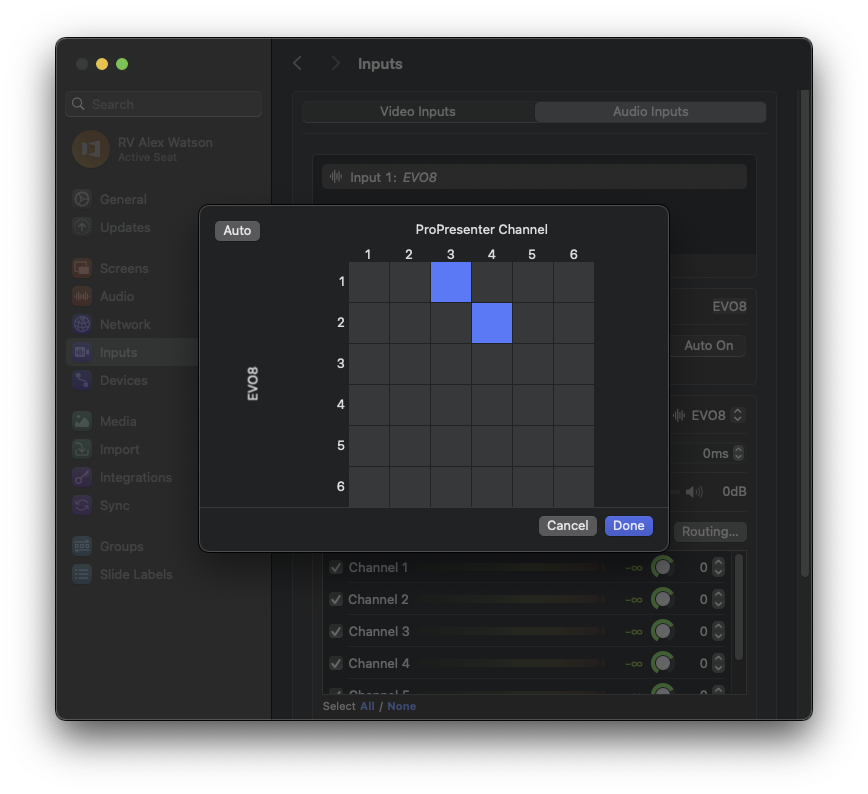
Task: Toggle Channel 2 checkbox
Action: pyautogui.click(x=335, y=600)
